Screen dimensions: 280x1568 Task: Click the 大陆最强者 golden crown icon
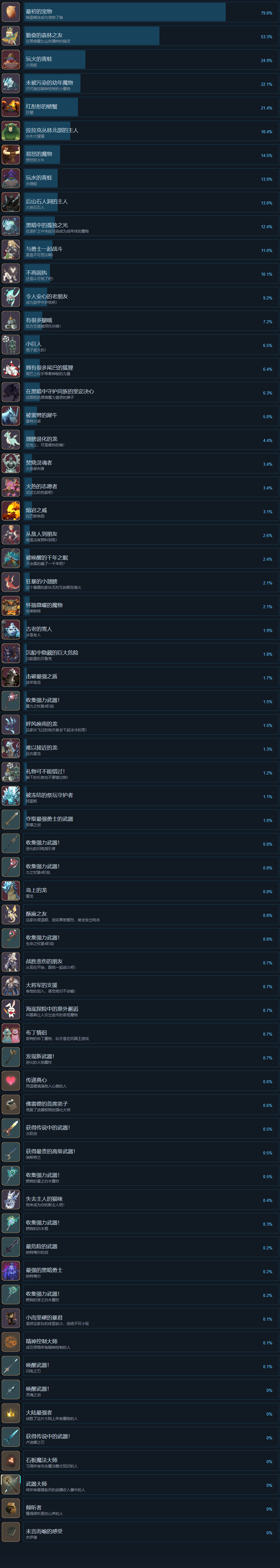(11, 1413)
